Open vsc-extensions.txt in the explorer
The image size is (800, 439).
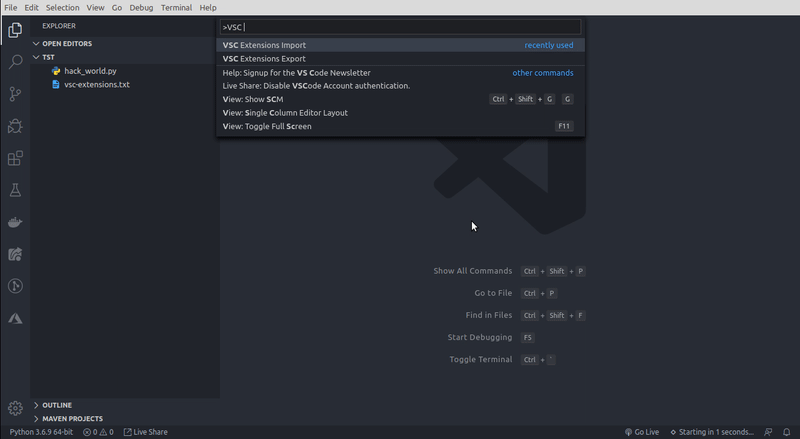[97, 85]
